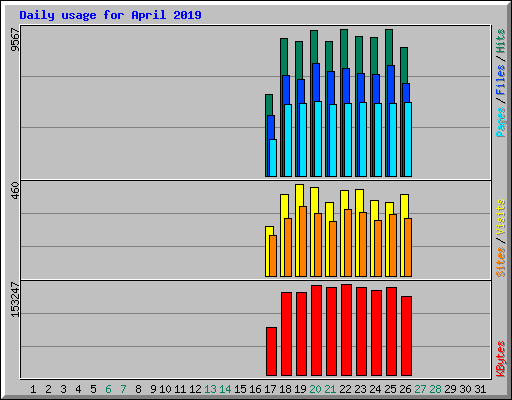Click the green weekend day 27 label
Image resolution: width=512 pixels, height=400 pixels.
[420, 389]
